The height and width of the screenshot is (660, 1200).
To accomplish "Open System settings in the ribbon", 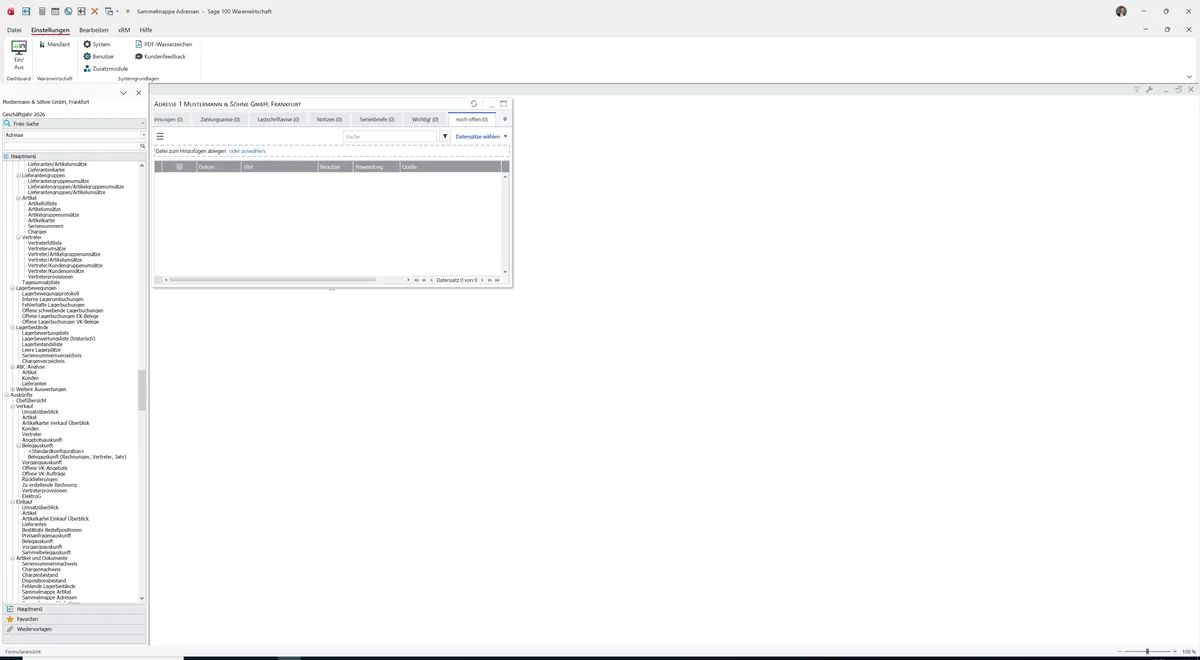I will (x=97, y=45).
